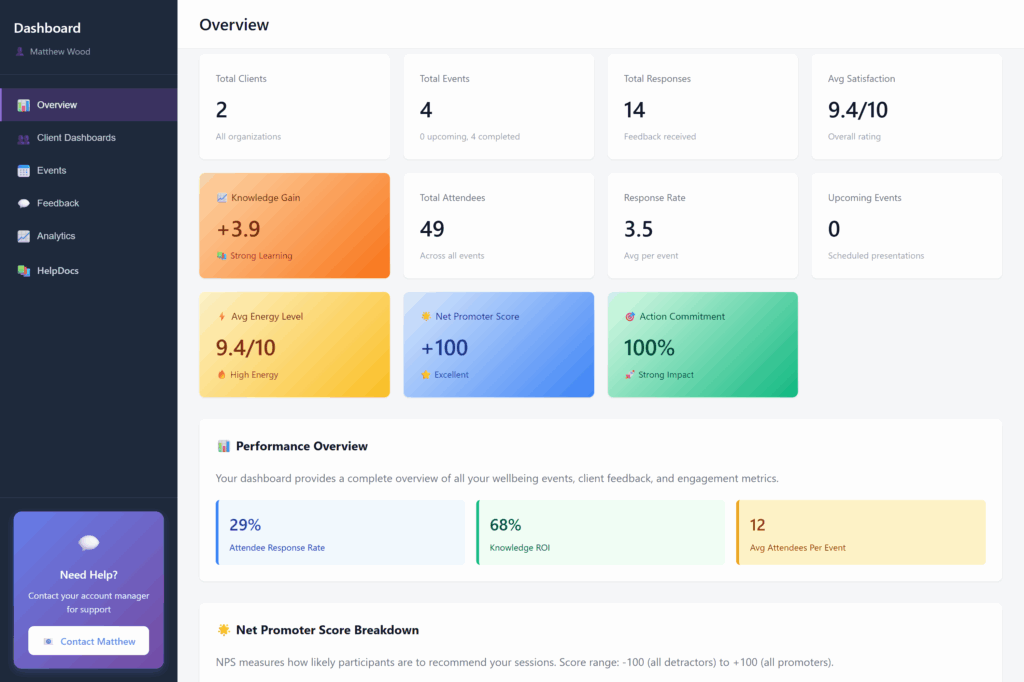Click the HelpDocs books icon
This screenshot has width=1024, height=682.
coord(23,271)
